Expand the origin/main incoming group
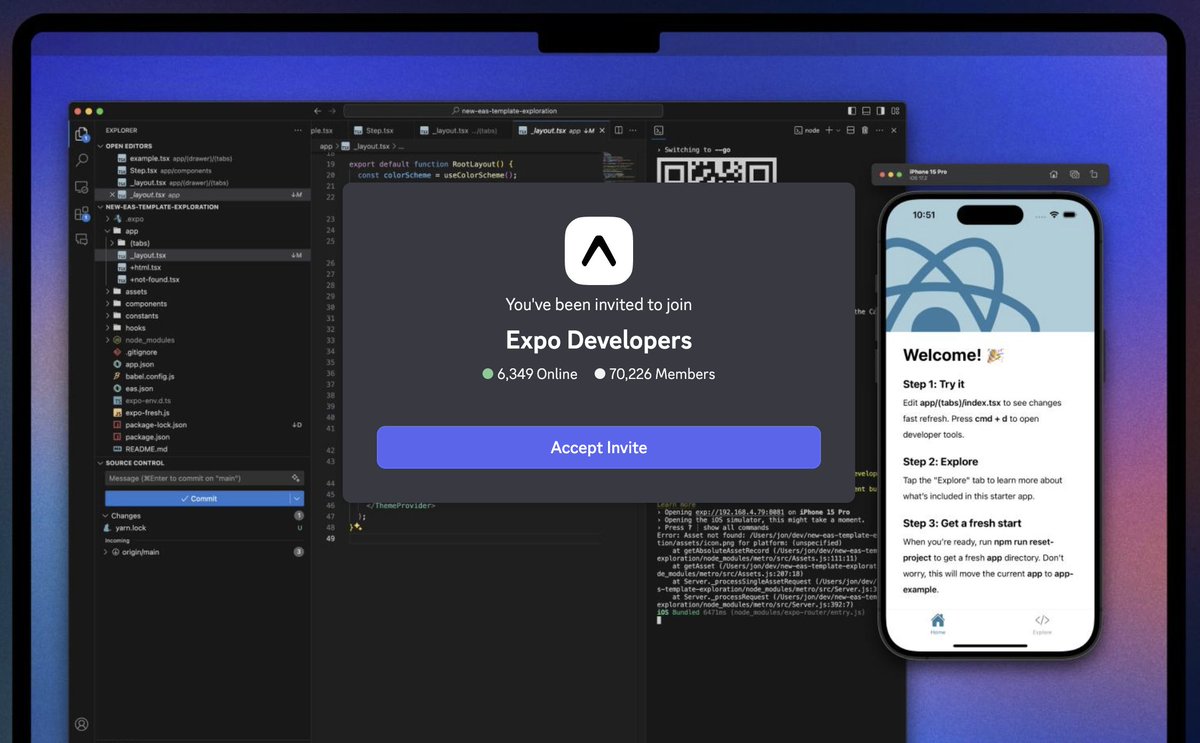 click(x=105, y=552)
